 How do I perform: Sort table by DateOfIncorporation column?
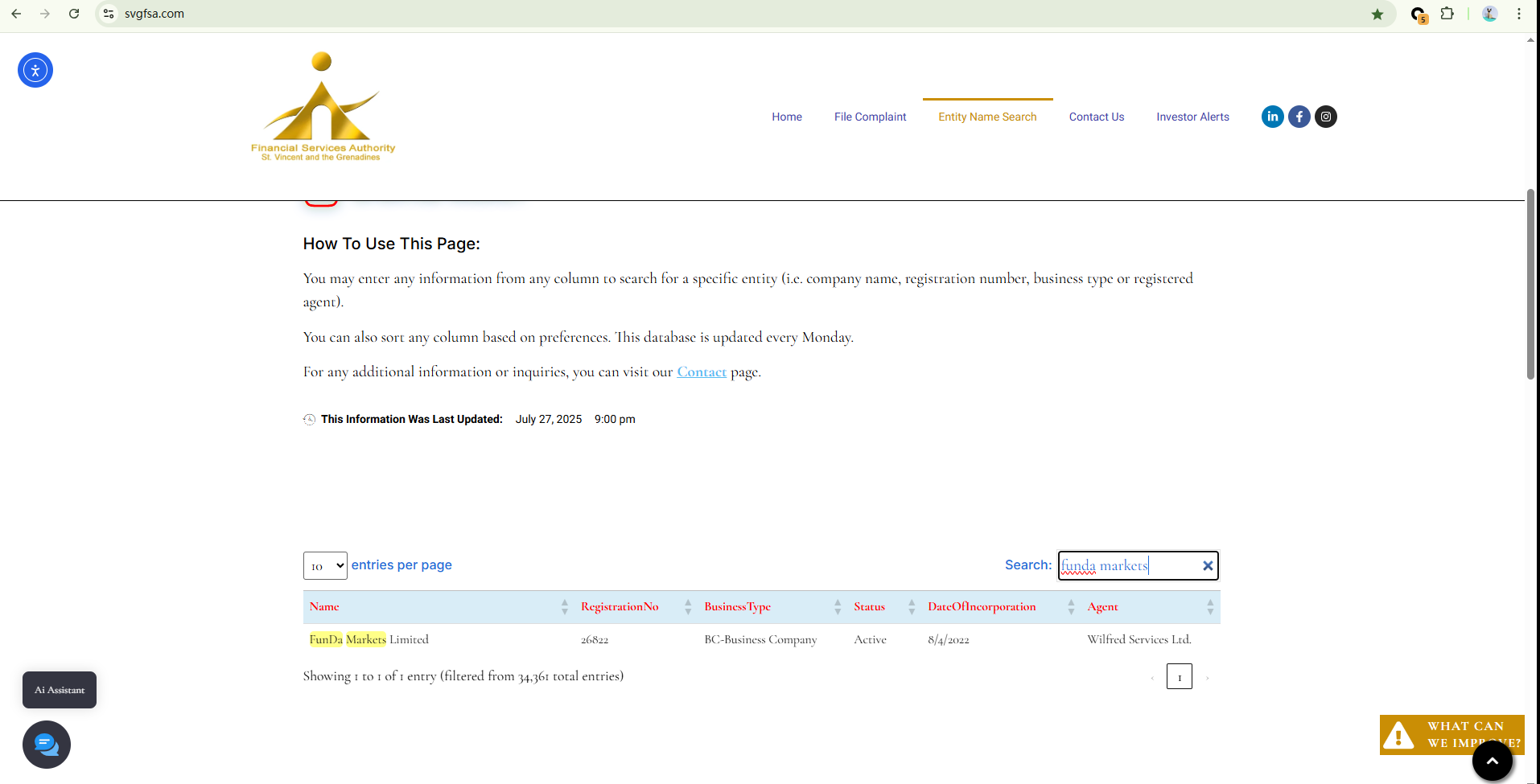pos(982,607)
